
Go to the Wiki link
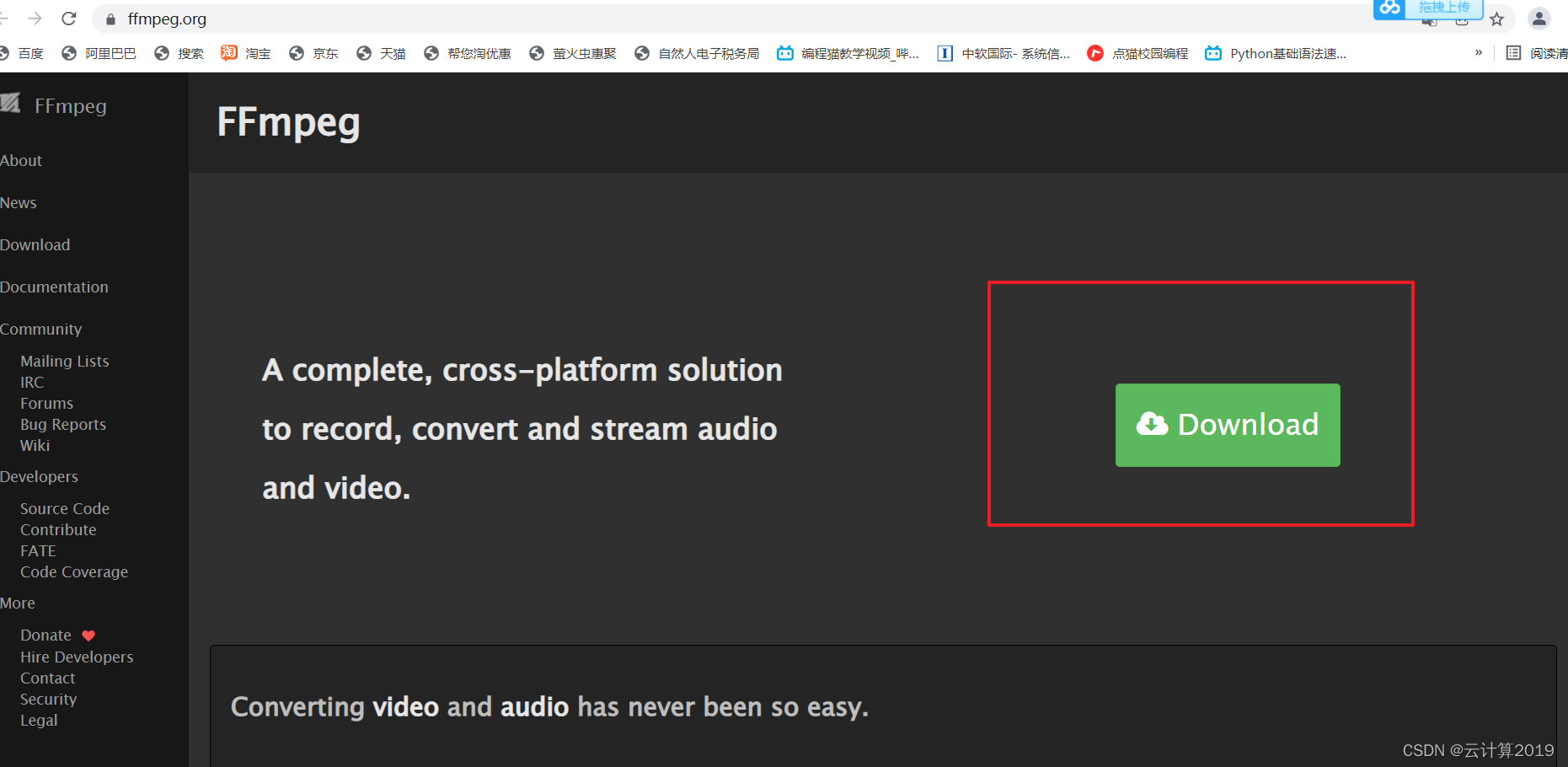35,445
